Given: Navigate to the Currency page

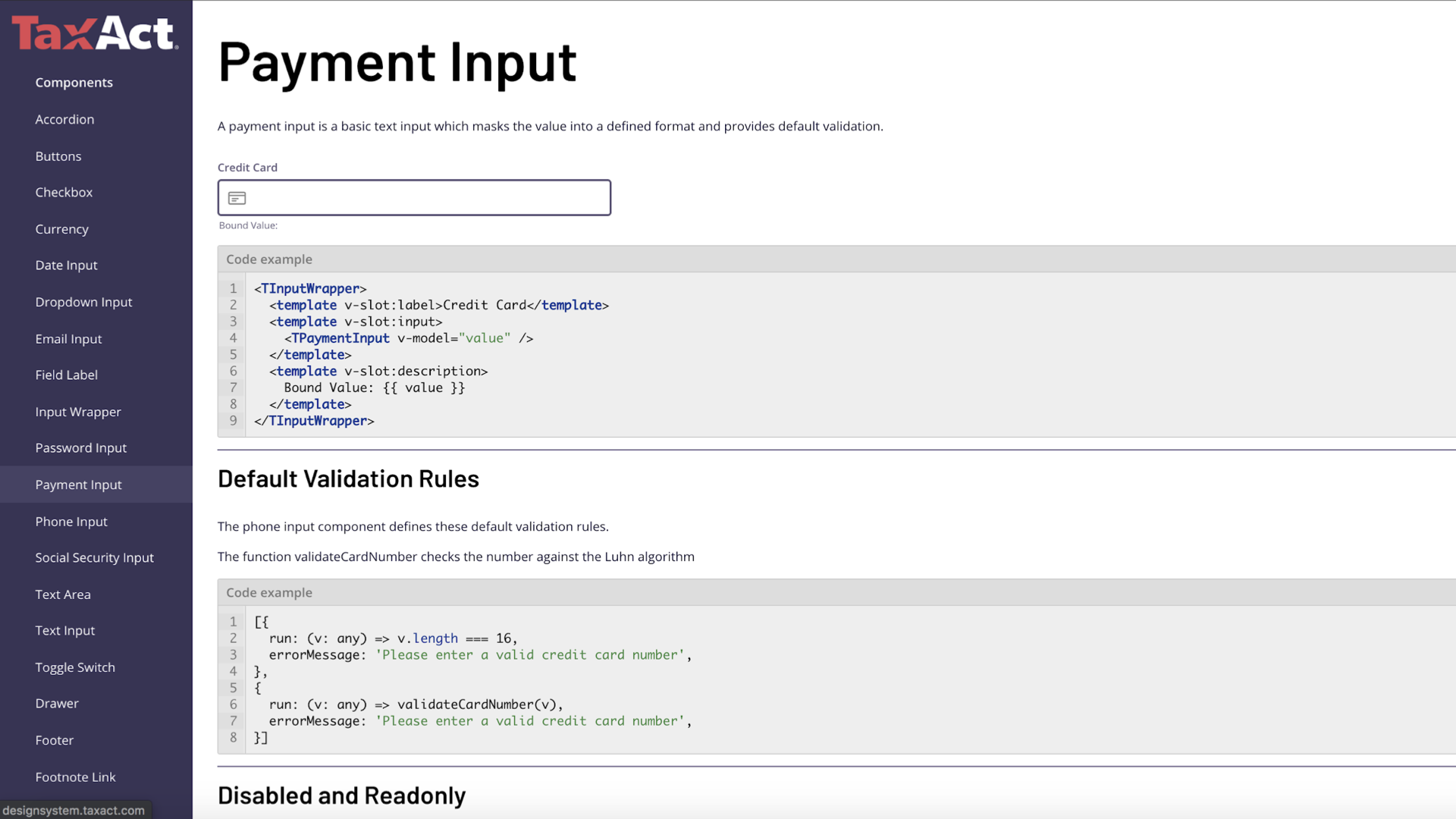Looking at the screenshot, I should (61, 229).
